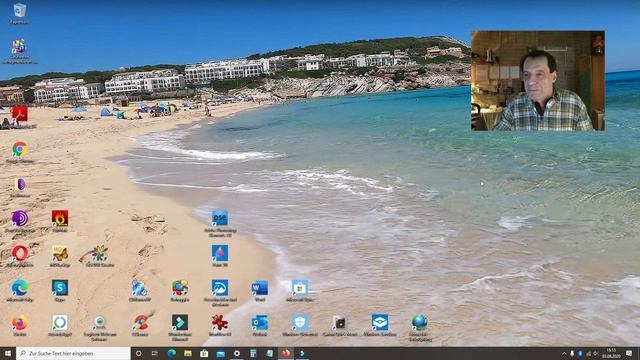
Task: Click the microphone icon in system tray
Action: click(x=572, y=353)
